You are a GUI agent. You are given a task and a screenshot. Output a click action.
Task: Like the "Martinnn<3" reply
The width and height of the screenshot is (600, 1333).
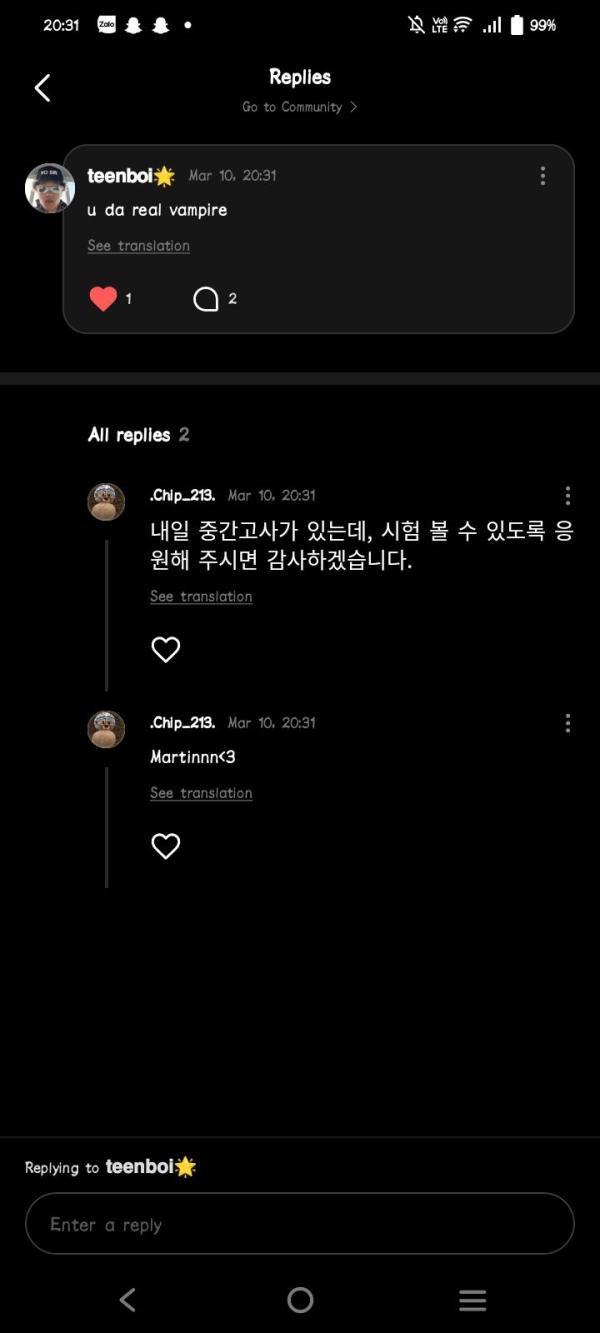[165, 847]
